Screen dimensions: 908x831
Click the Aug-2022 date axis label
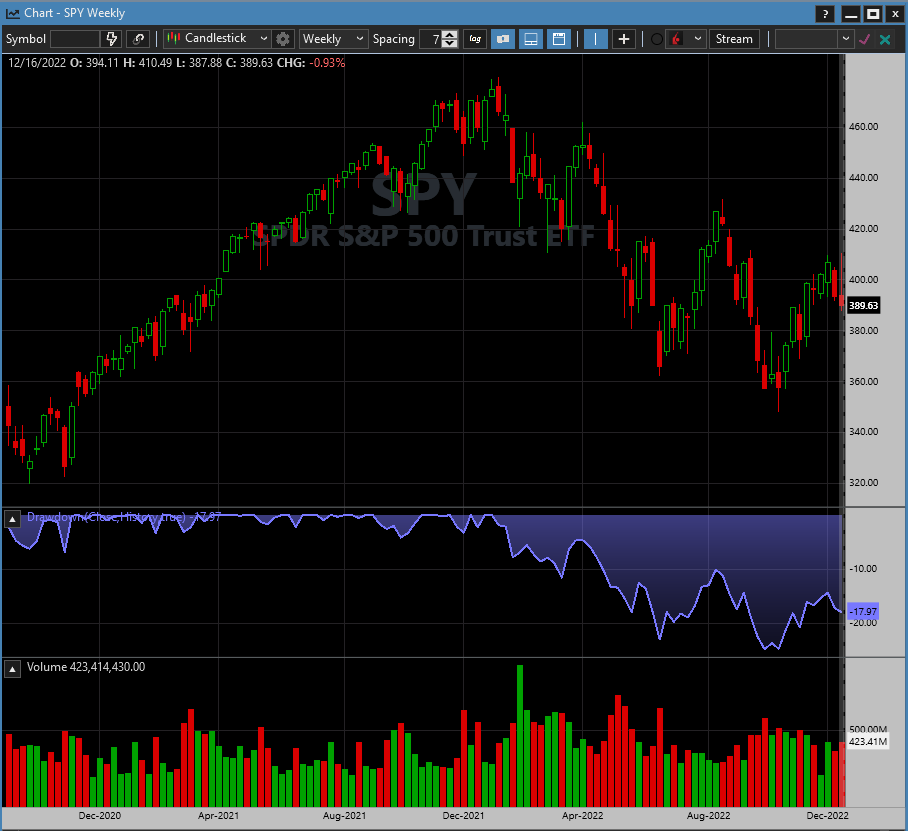click(x=708, y=815)
